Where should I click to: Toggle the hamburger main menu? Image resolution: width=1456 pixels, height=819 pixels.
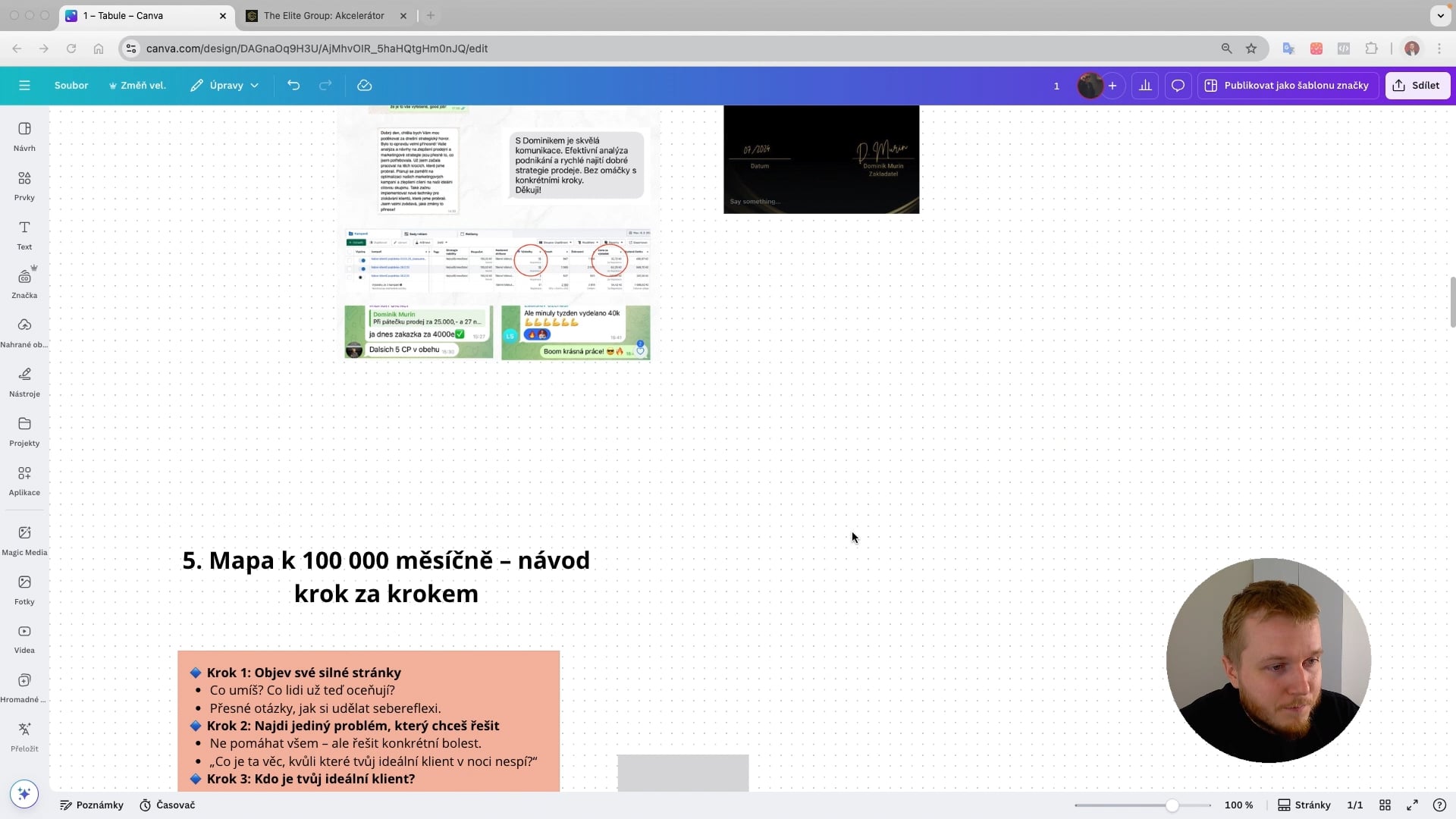24,86
